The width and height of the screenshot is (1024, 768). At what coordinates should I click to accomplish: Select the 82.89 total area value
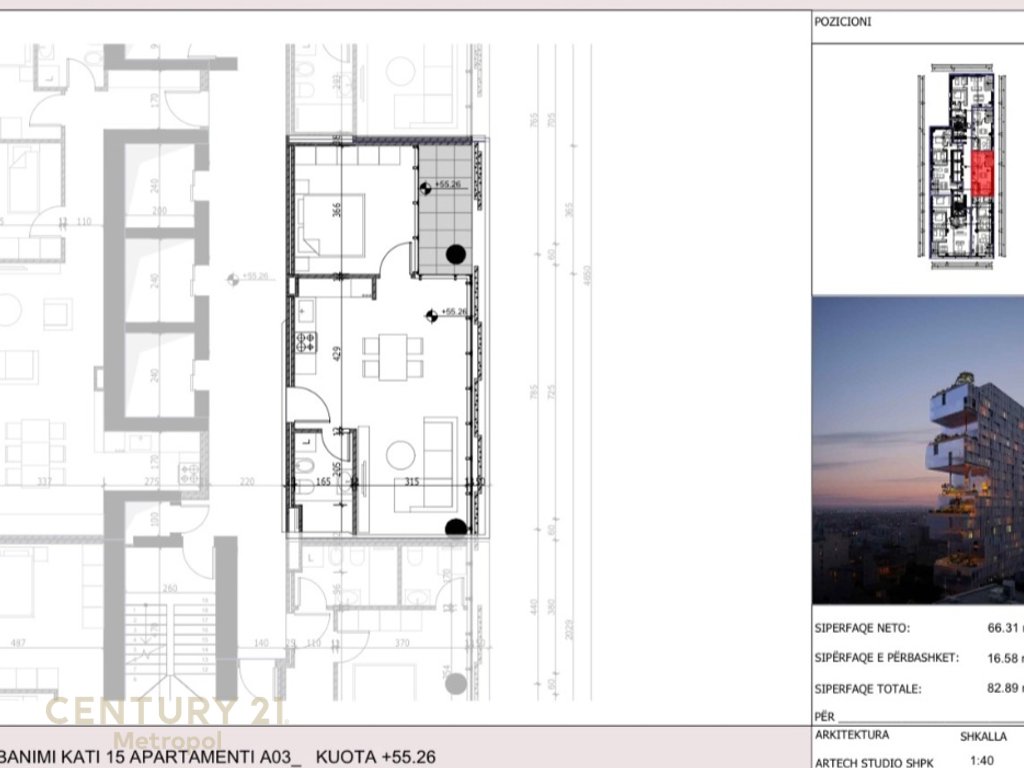pyautogui.click(x=1002, y=688)
